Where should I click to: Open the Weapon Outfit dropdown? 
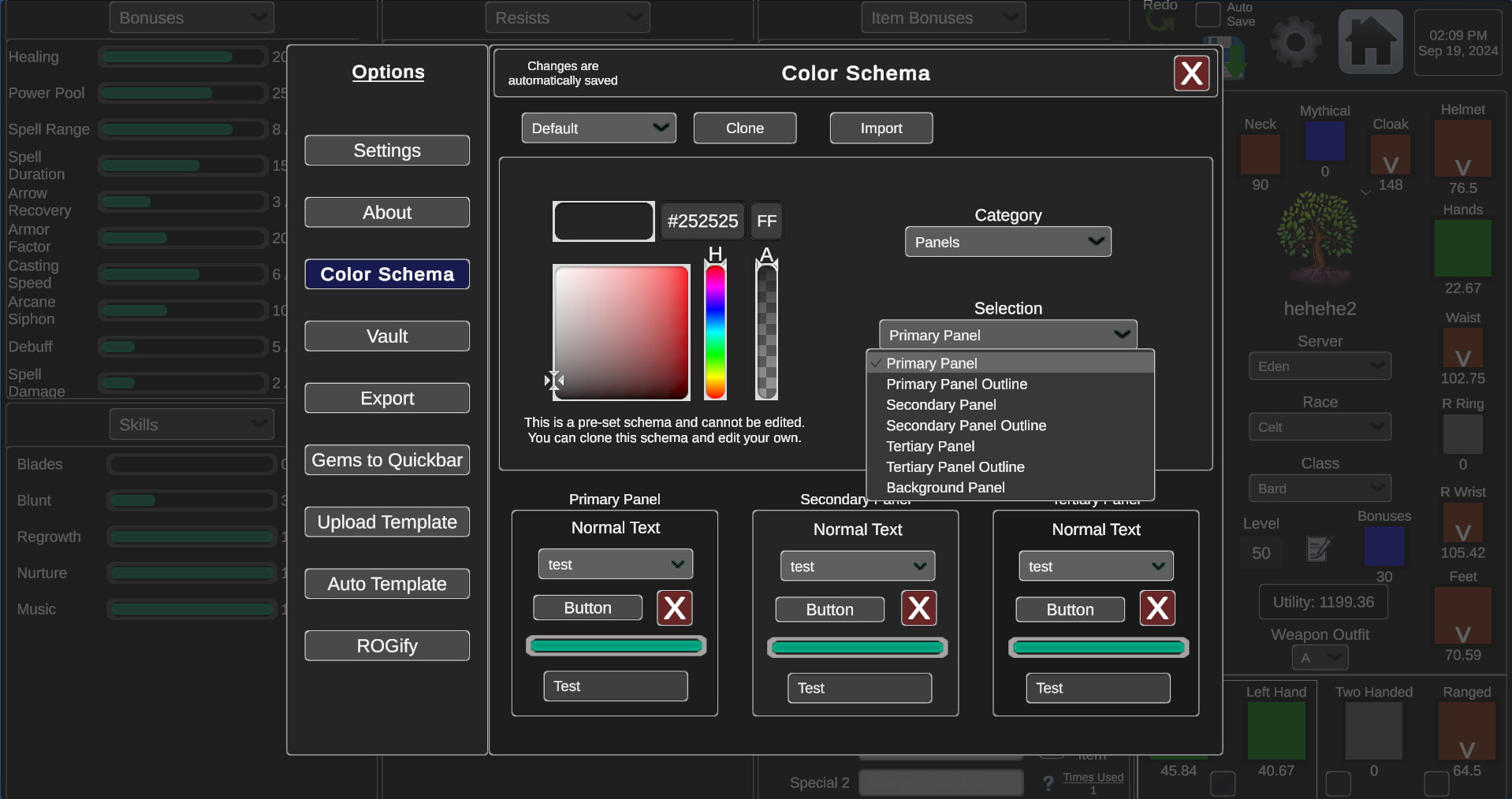coord(1320,657)
